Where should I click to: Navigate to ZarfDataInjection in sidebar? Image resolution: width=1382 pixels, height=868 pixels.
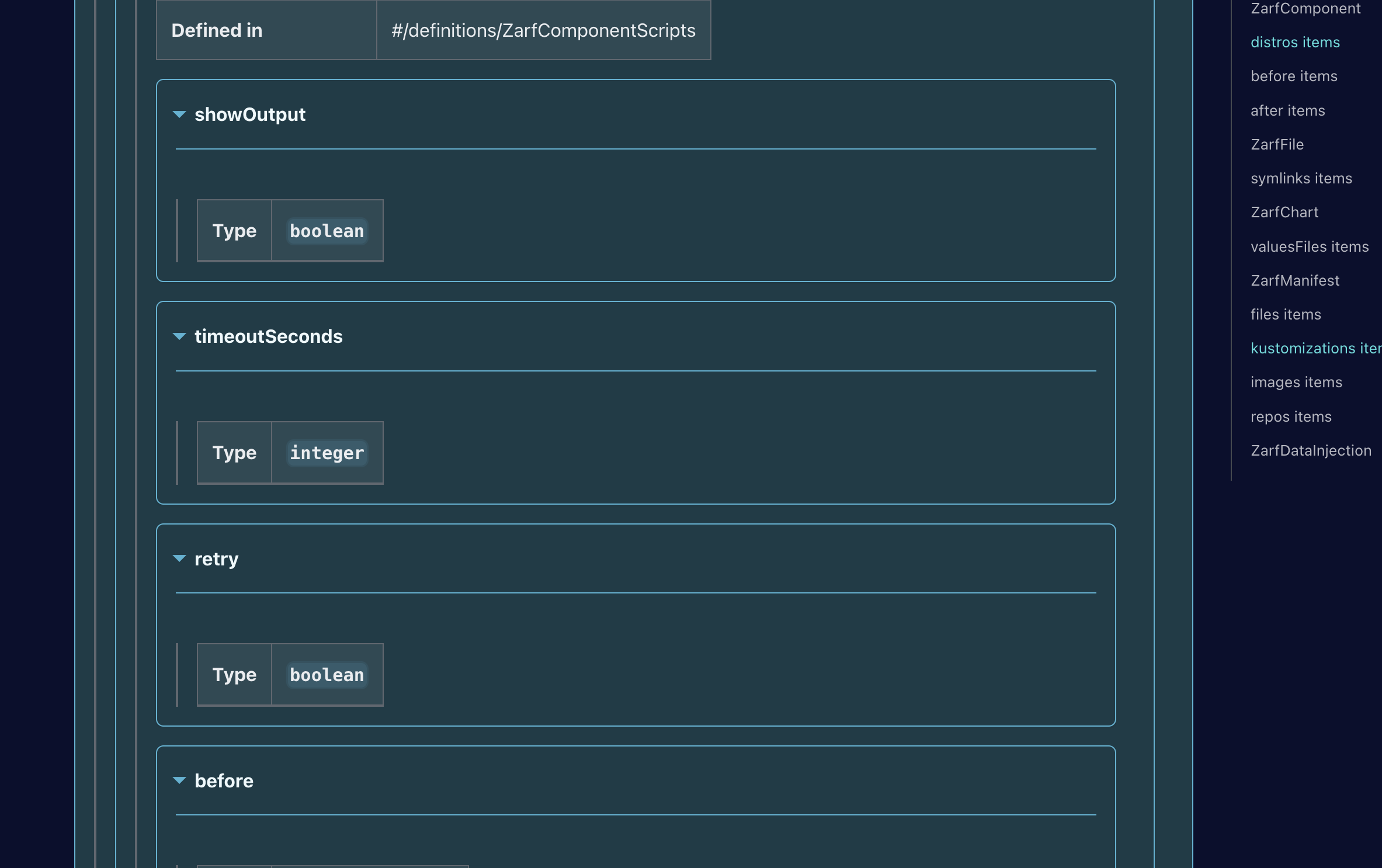coord(1311,450)
